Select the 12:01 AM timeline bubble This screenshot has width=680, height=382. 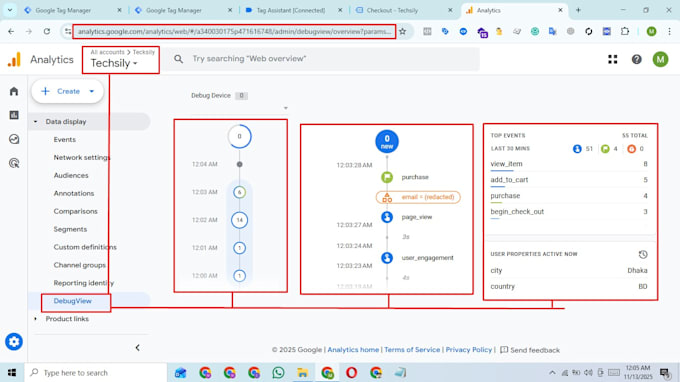pyautogui.click(x=239, y=248)
